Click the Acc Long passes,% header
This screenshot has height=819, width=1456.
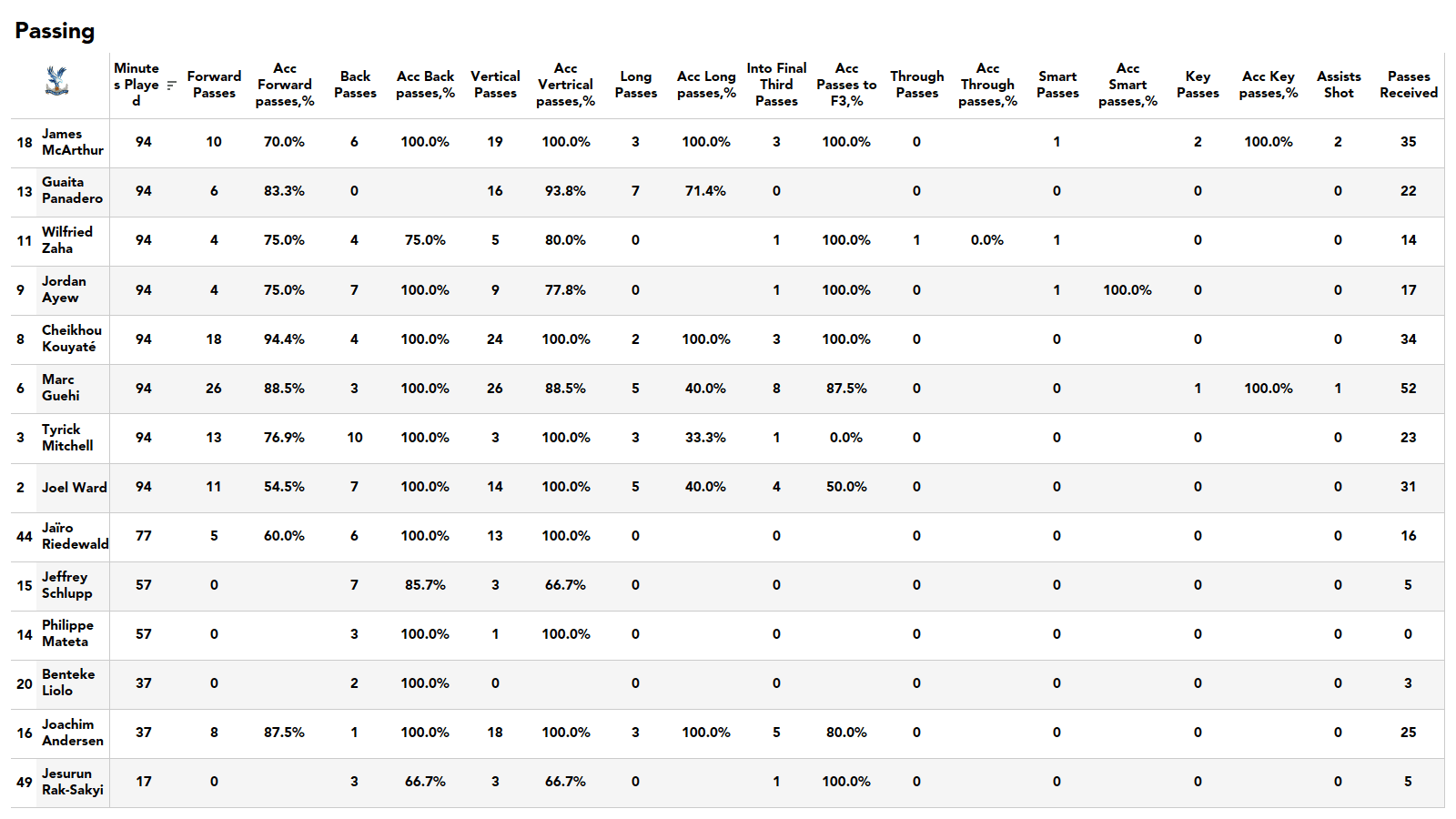click(706, 85)
